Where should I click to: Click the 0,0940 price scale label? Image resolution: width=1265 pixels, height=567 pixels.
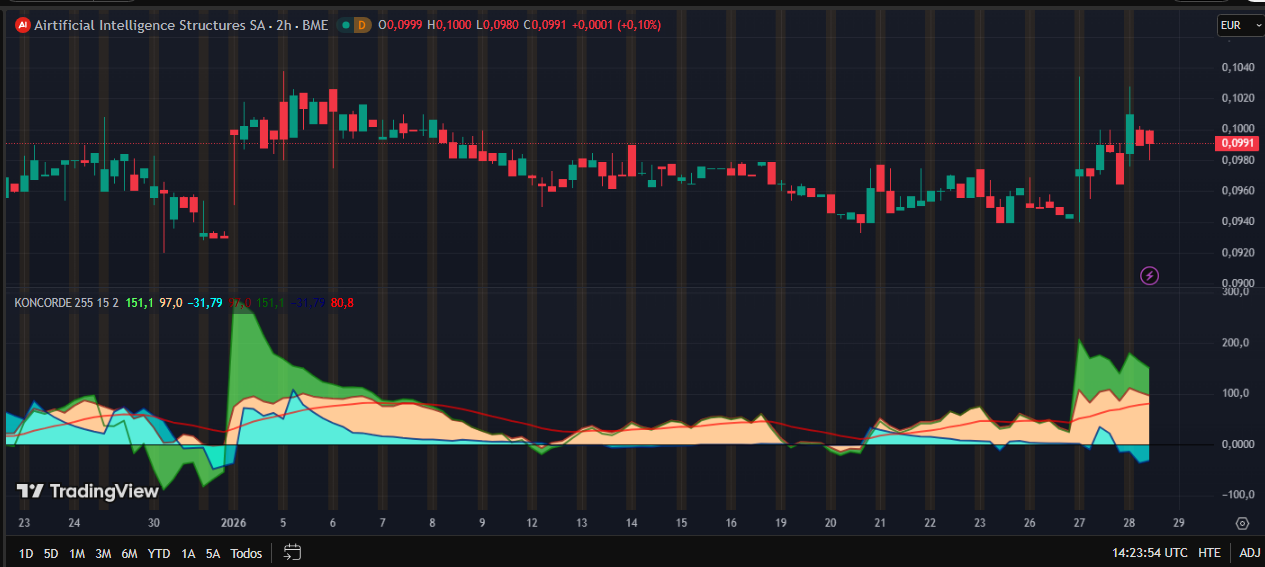[1238, 221]
